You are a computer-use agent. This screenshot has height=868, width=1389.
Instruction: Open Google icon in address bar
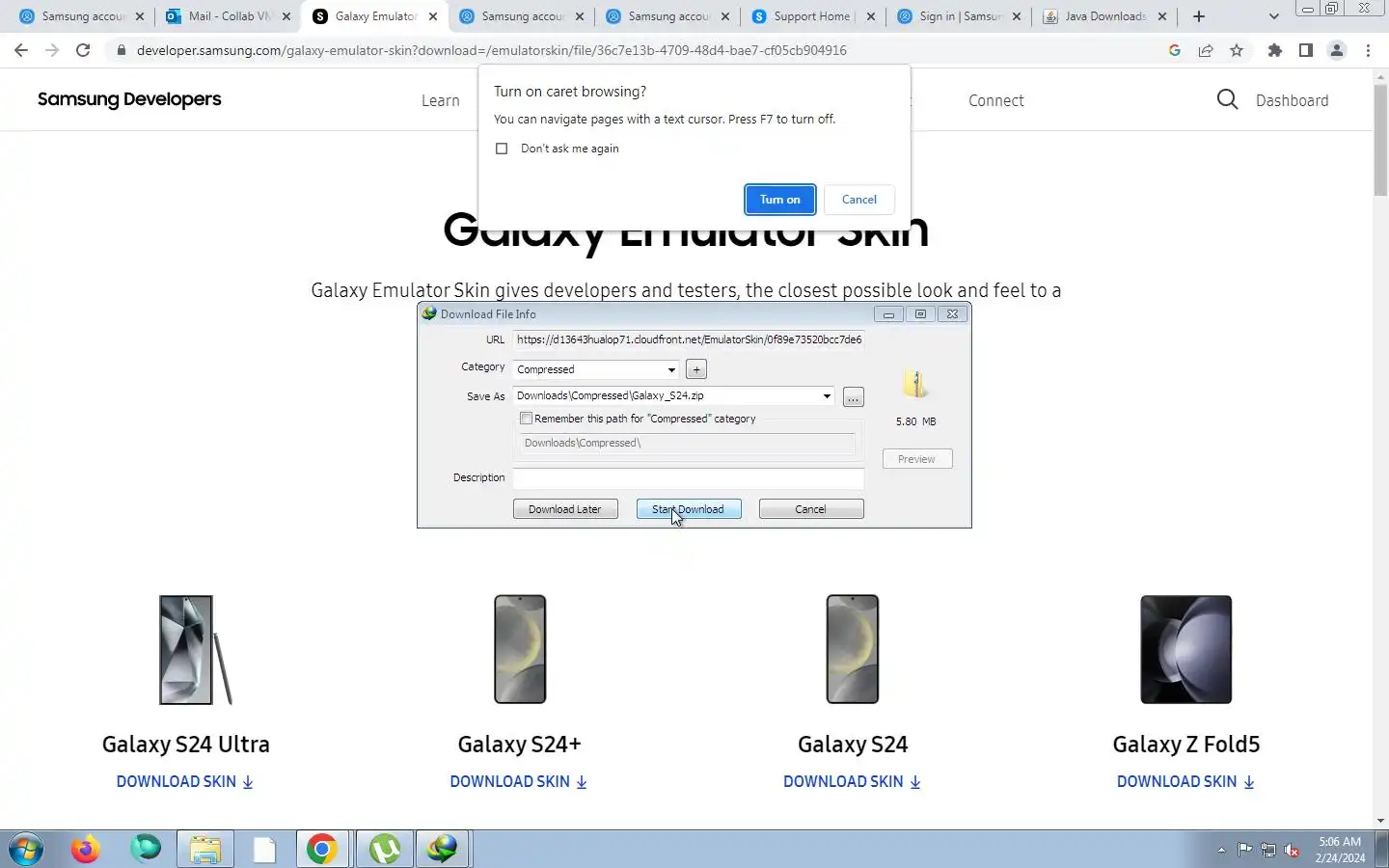[x=1174, y=50]
